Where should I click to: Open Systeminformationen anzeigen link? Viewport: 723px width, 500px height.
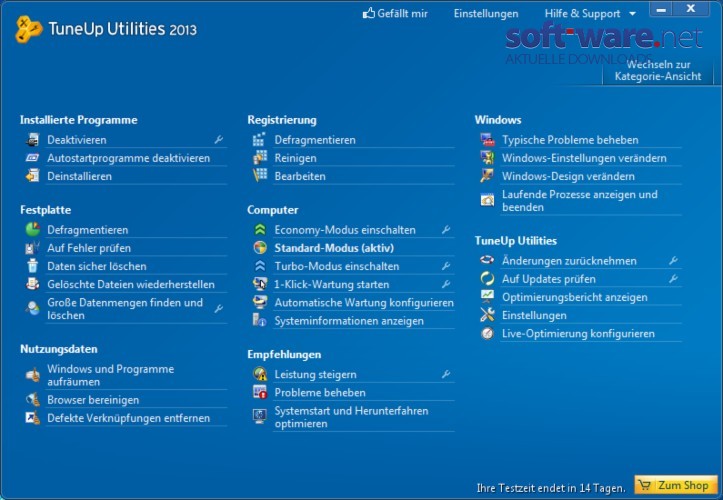[349, 321]
